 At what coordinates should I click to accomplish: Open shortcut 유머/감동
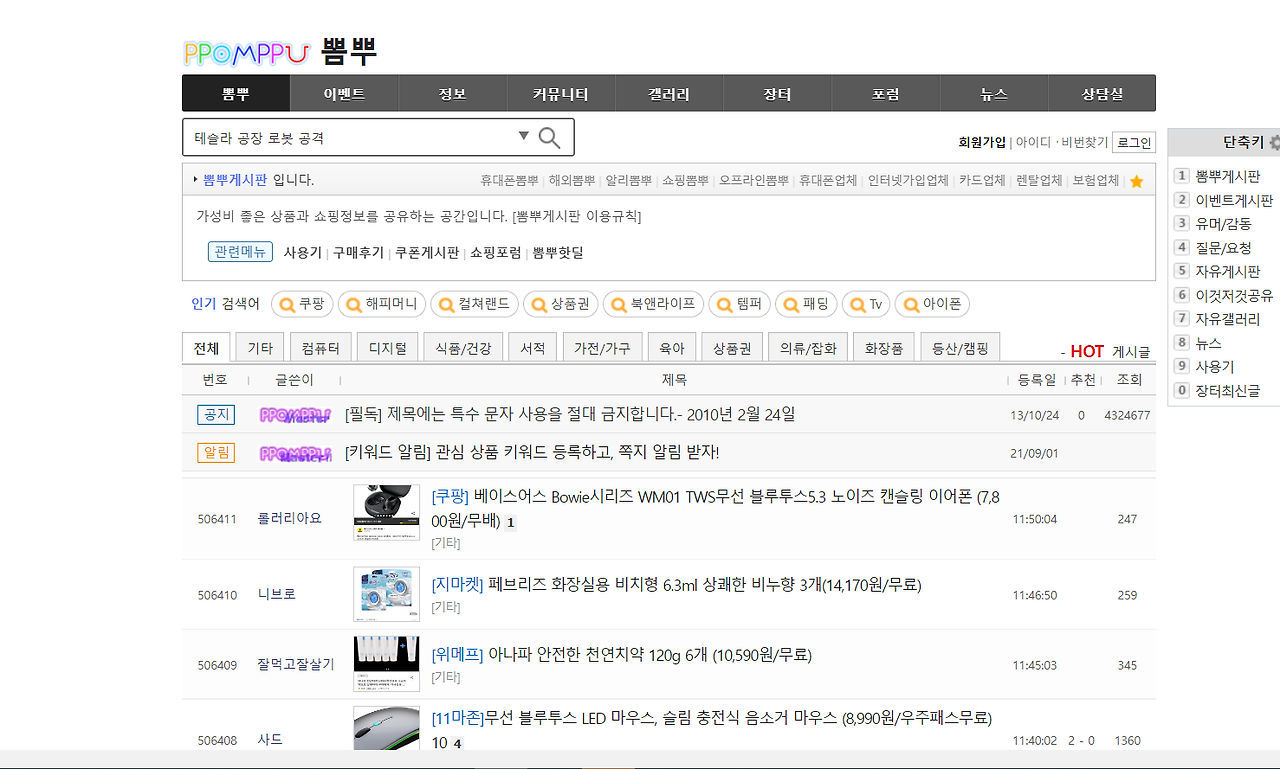[1223, 224]
